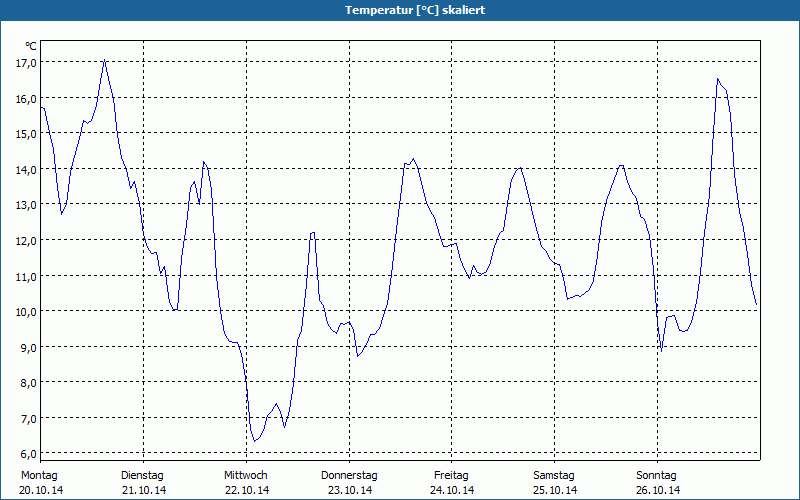800x500 pixels.
Task: Click the Montag day label
Action: pos(40,475)
